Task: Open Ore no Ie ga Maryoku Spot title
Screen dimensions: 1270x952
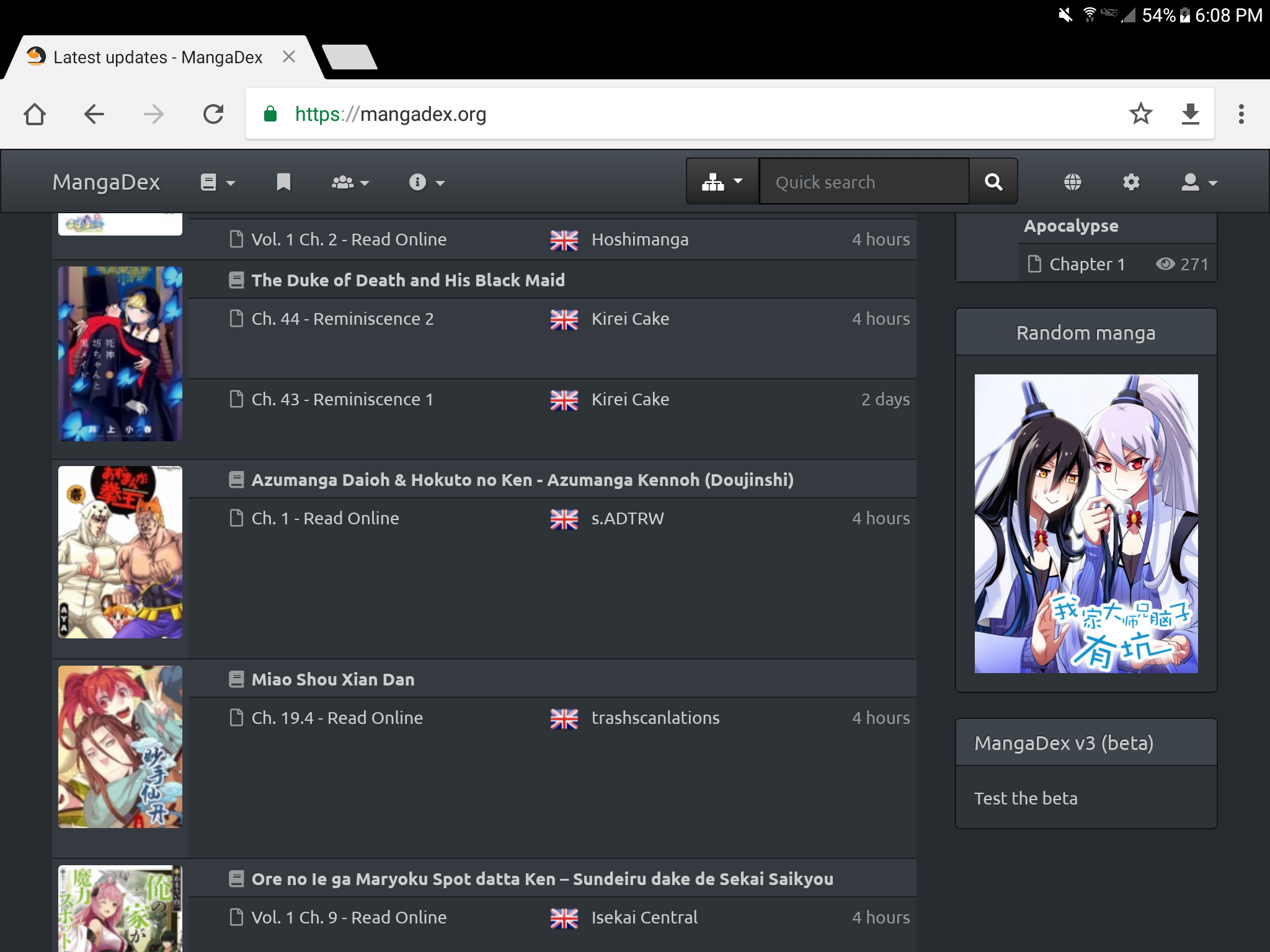Action: 542,879
